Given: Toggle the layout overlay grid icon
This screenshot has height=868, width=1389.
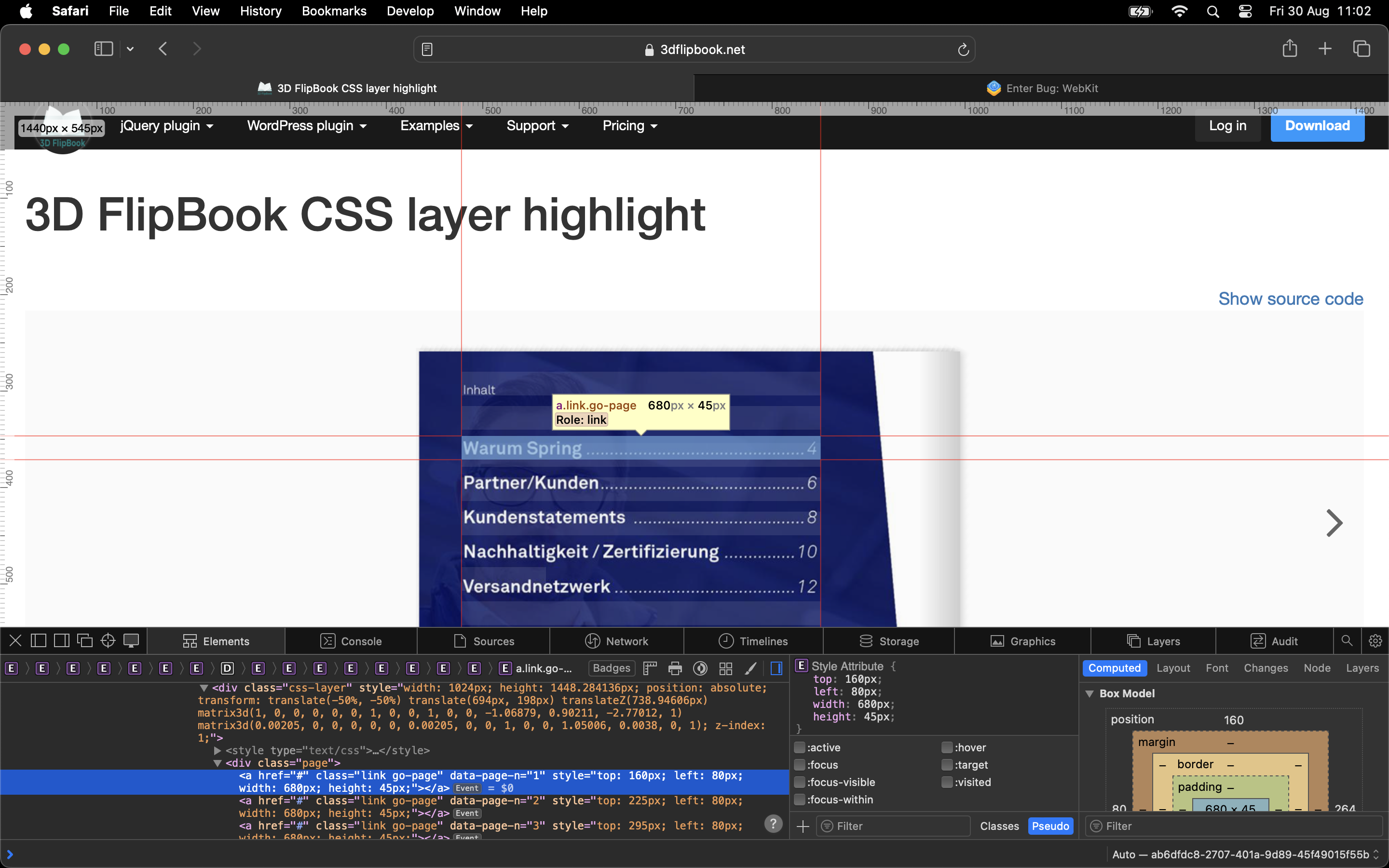Looking at the screenshot, I should (x=725, y=668).
